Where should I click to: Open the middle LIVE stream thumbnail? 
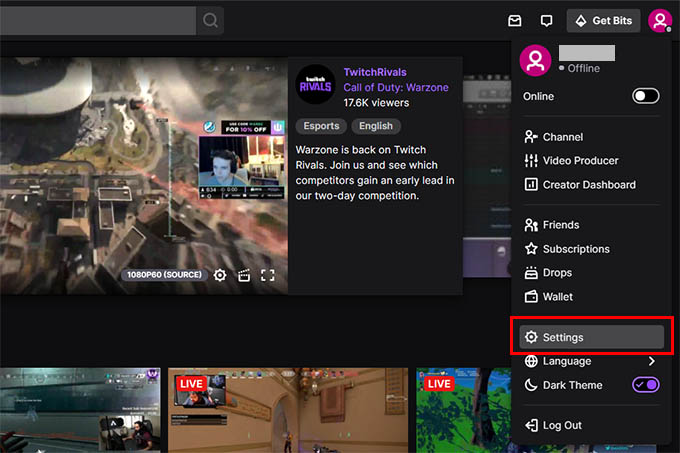(288, 410)
